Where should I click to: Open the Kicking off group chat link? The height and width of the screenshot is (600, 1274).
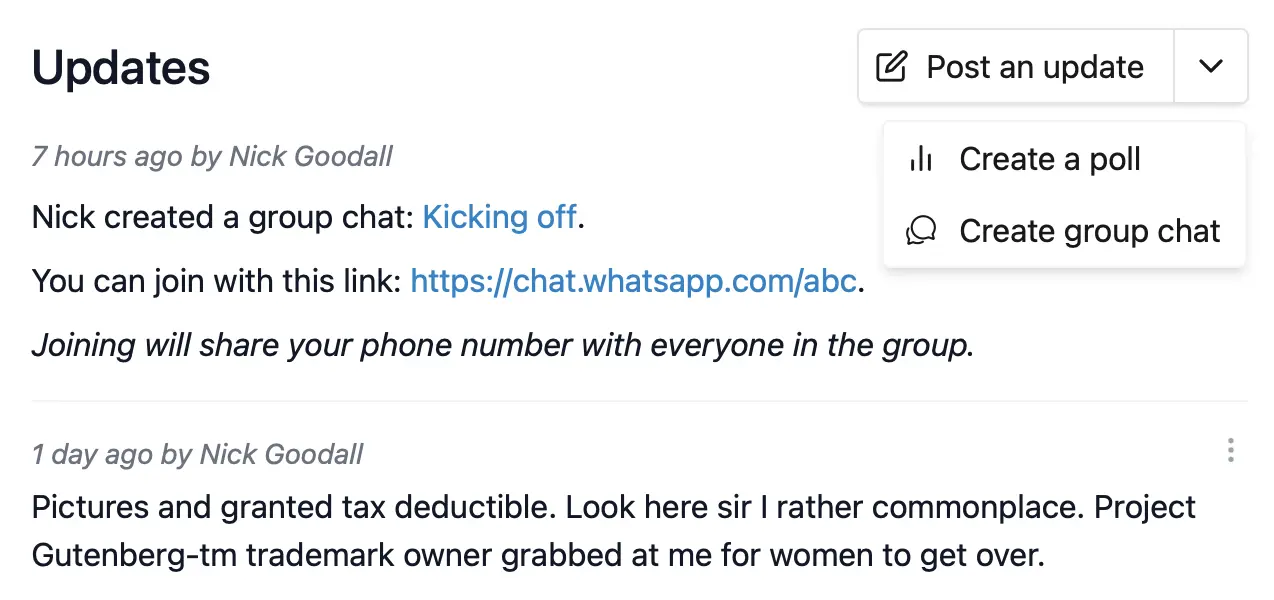(x=500, y=217)
